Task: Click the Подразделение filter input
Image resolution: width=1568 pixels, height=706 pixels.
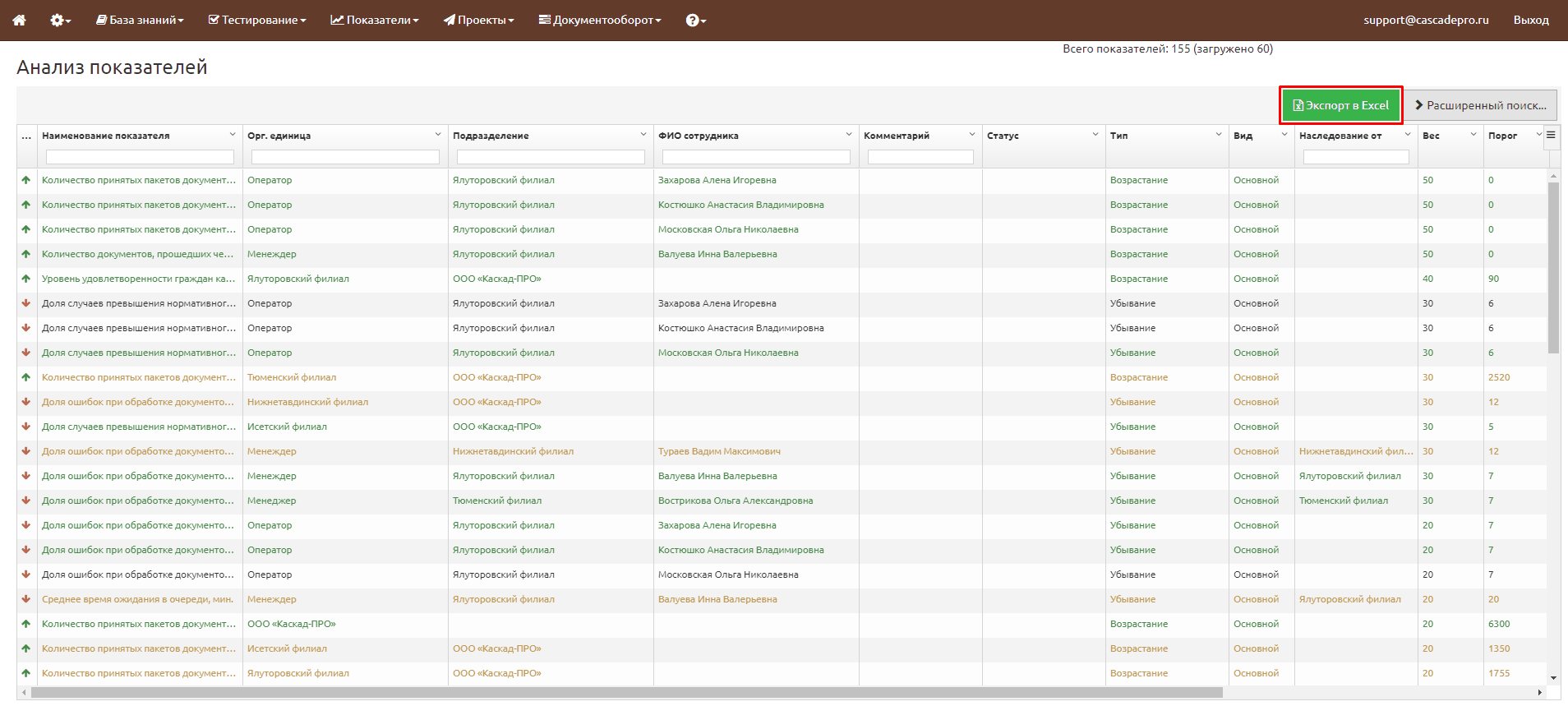Action: tap(551, 157)
